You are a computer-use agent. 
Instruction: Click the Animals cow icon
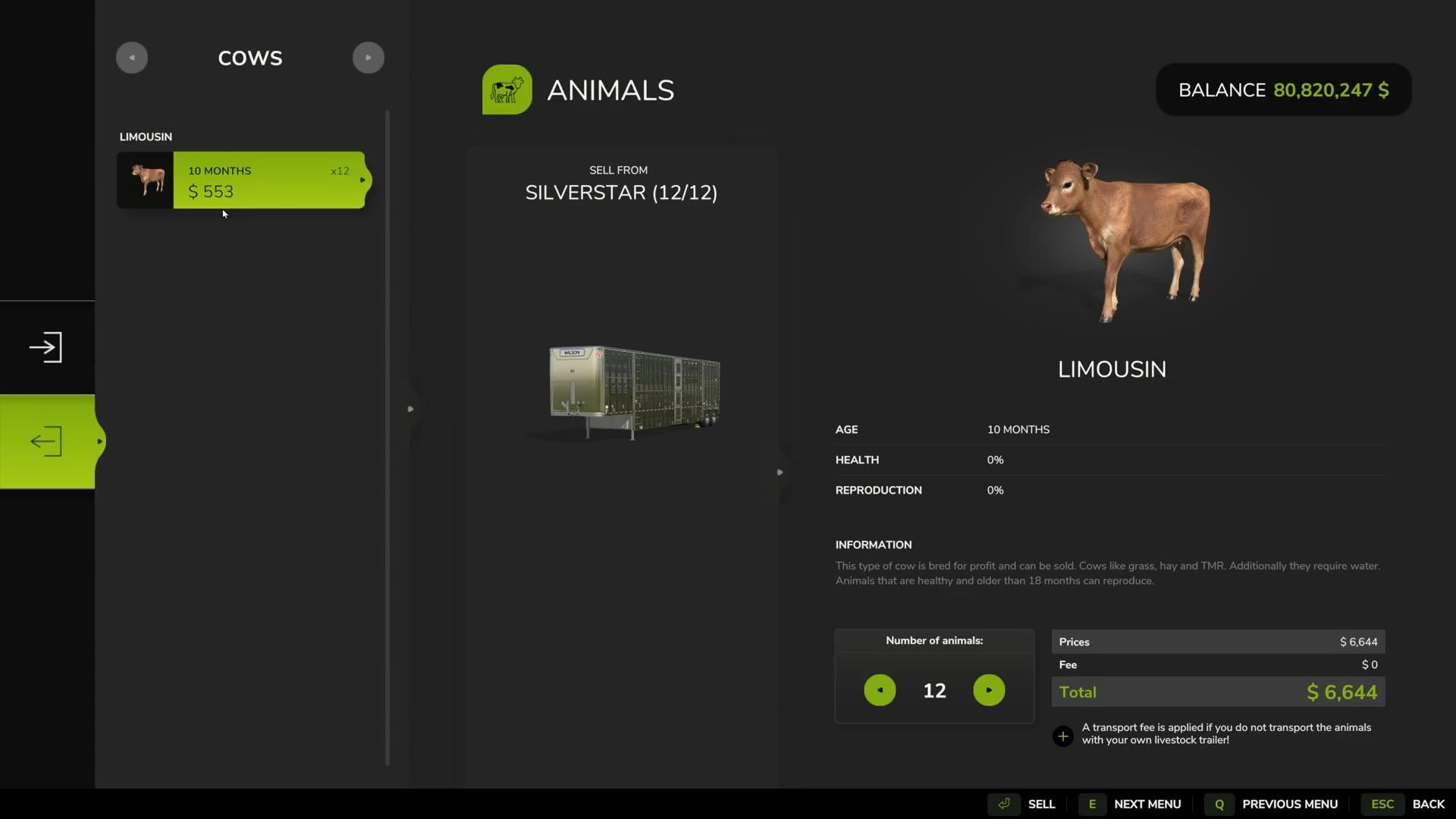tap(507, 90)
